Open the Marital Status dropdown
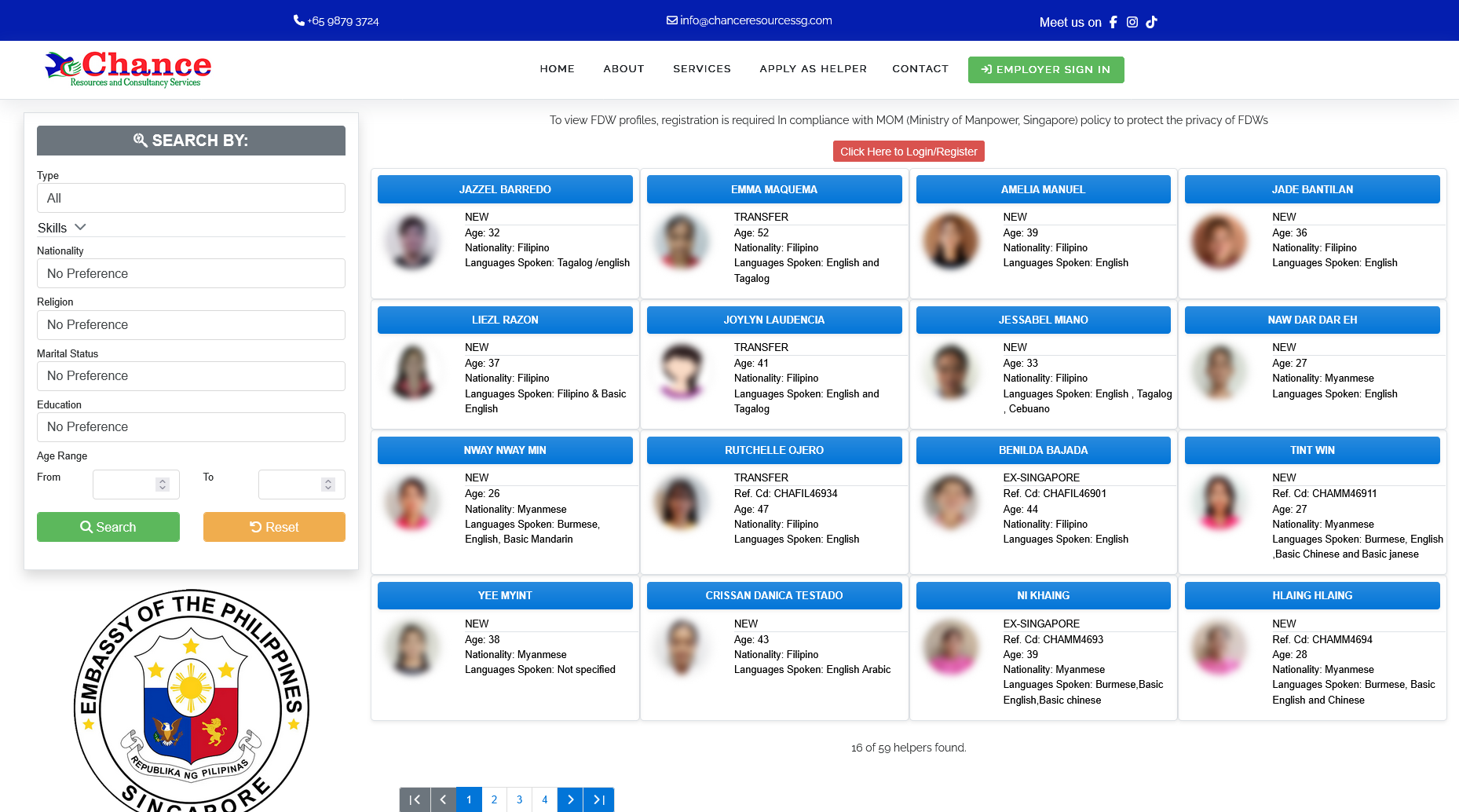 click(x=191, y=375)
